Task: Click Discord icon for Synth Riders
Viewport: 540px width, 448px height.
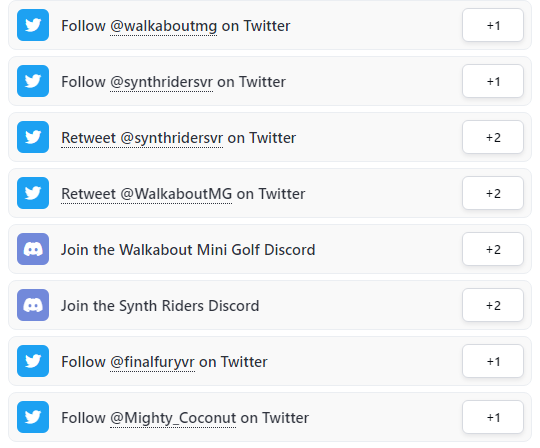Action: tap(33, 305)
